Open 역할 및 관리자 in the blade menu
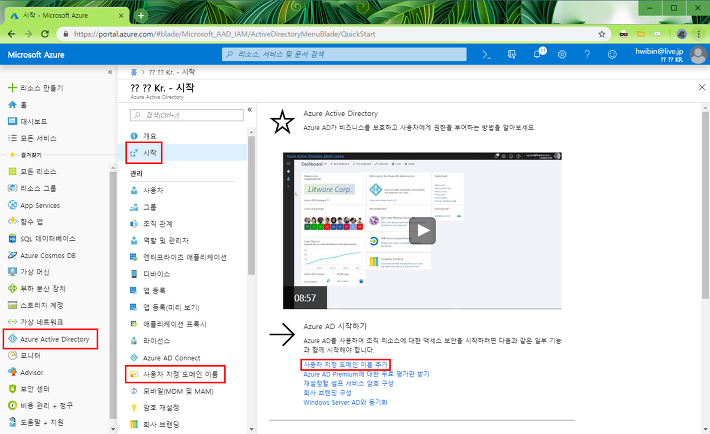710x434 pixels. tap(159, 241)
